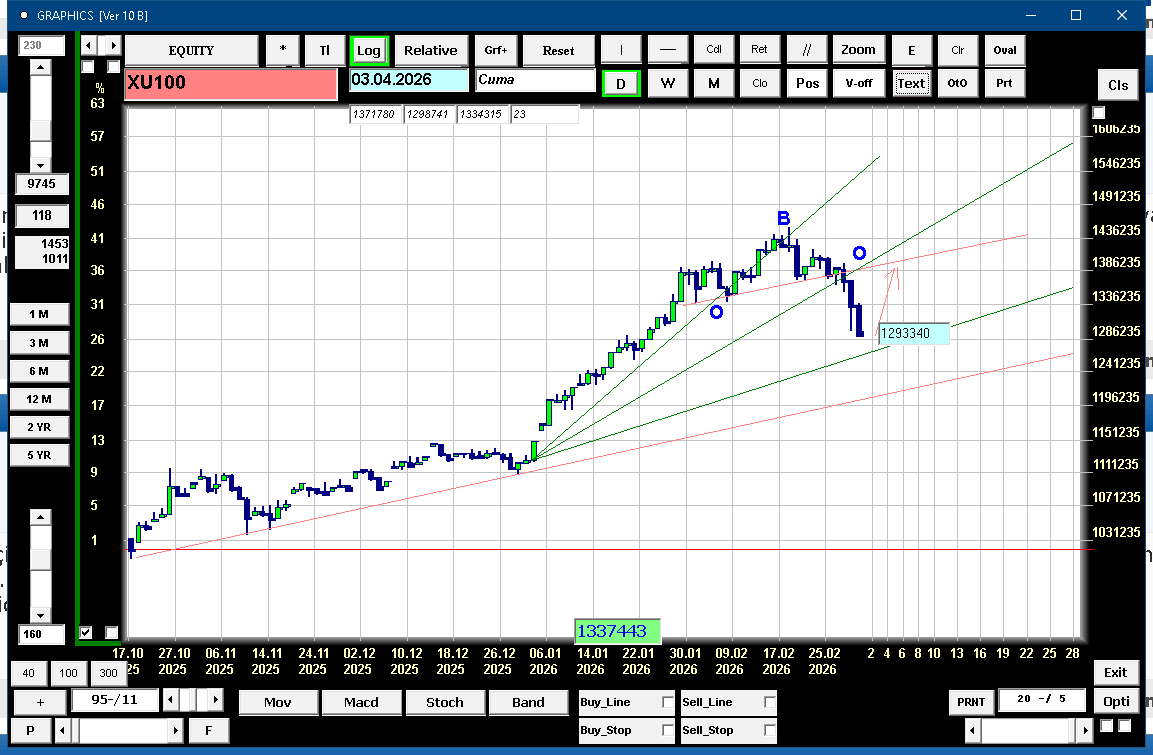This screenshot has width=1153, height=755.
Task: Choose the Cdl candle chart button
Action: tap(714, 50)
